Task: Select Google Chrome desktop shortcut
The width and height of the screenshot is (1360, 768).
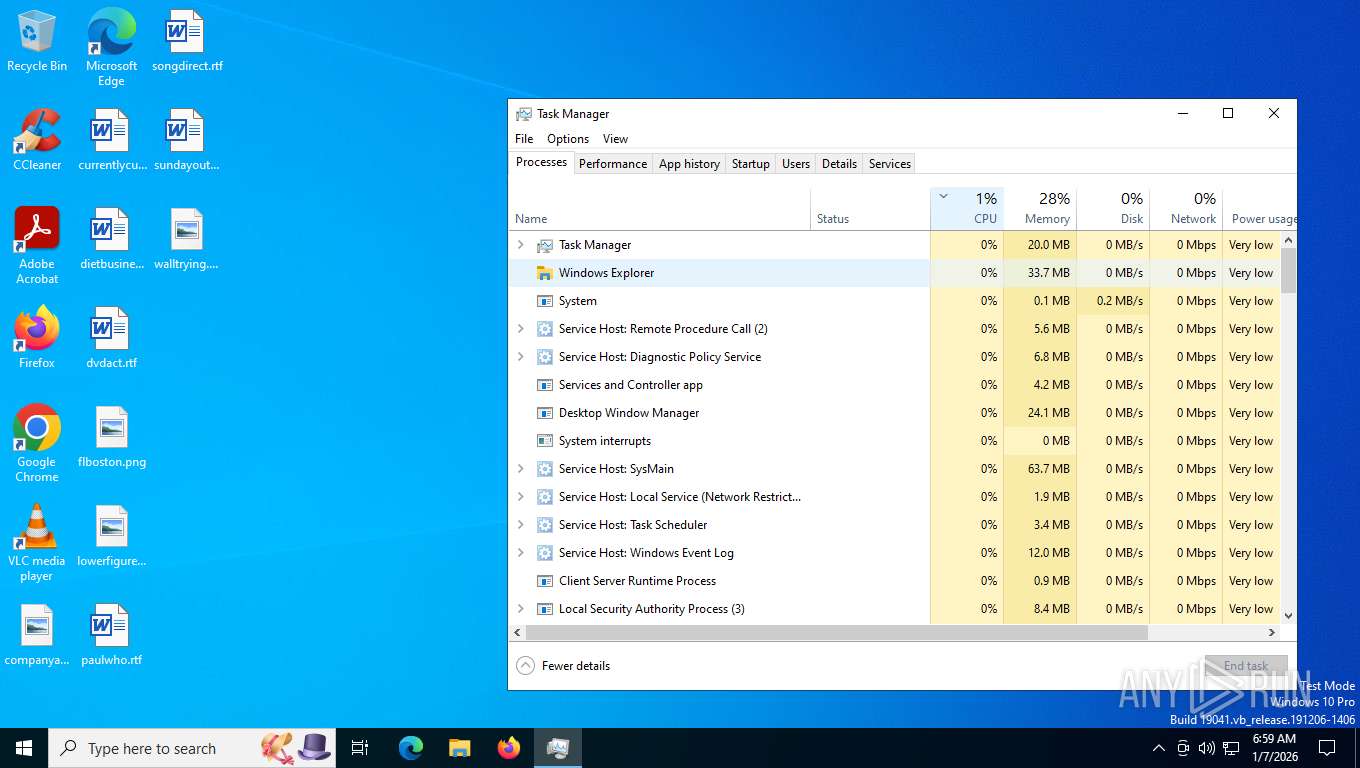Action: click(37, 444)
